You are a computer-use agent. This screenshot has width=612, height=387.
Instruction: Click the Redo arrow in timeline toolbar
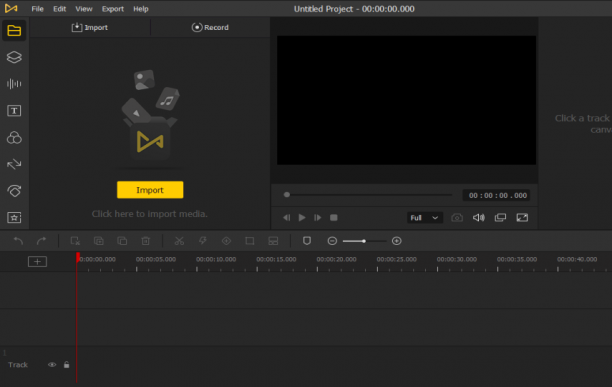click(x=41, y=241)
